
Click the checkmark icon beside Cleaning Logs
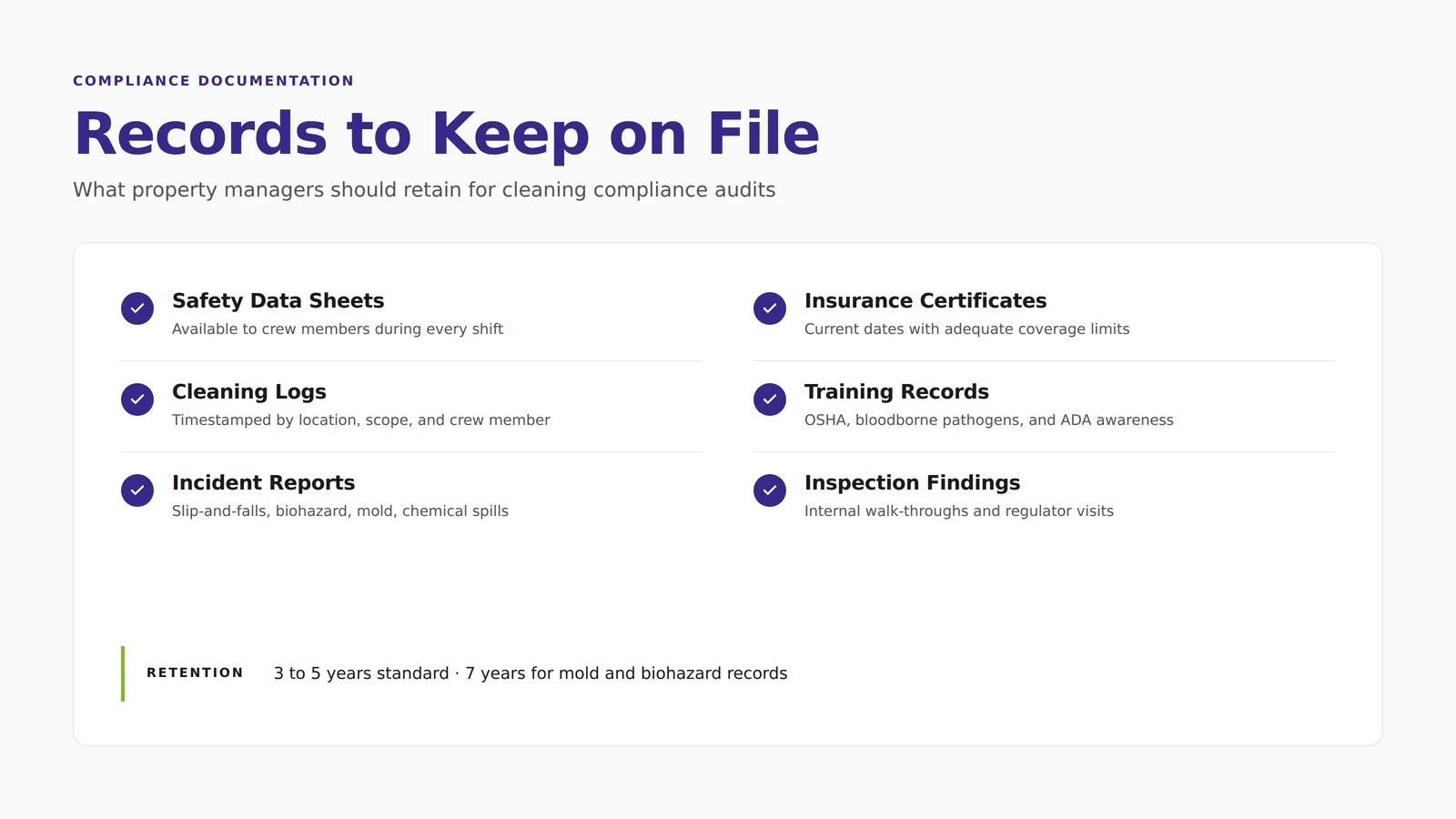[137, 399]
